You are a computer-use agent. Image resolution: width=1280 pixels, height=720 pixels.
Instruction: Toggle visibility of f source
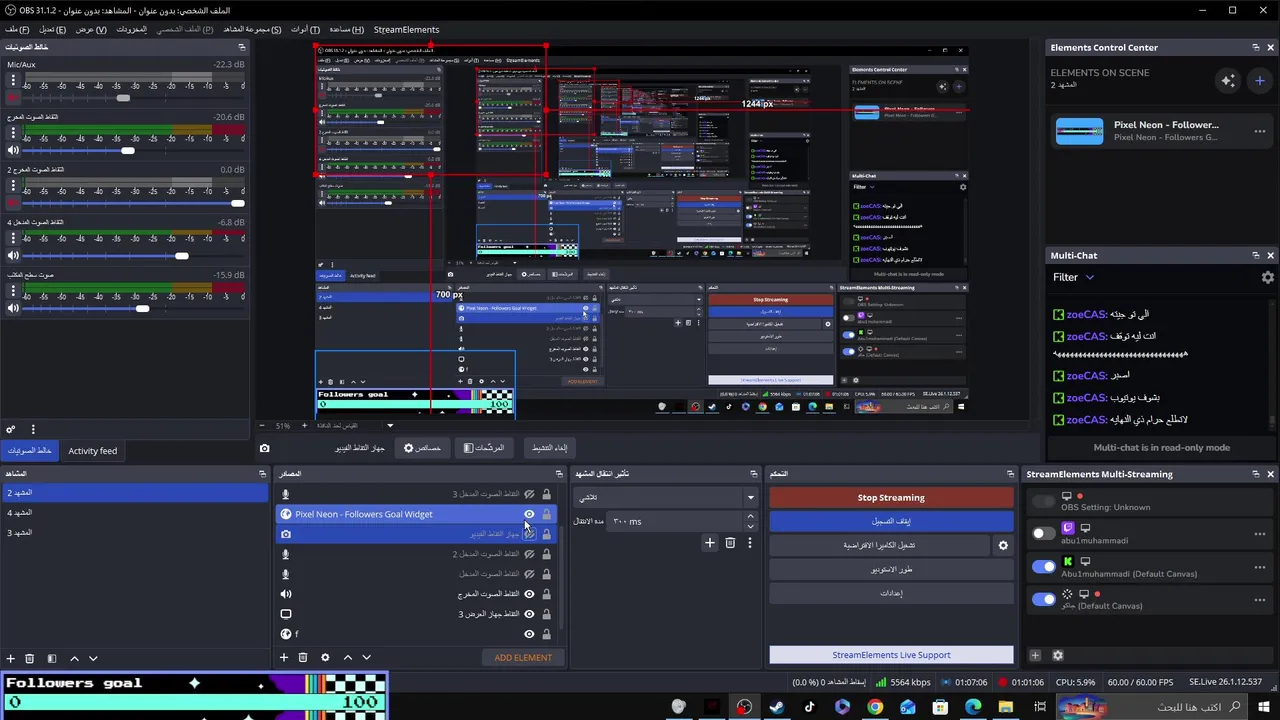point(529,634)
